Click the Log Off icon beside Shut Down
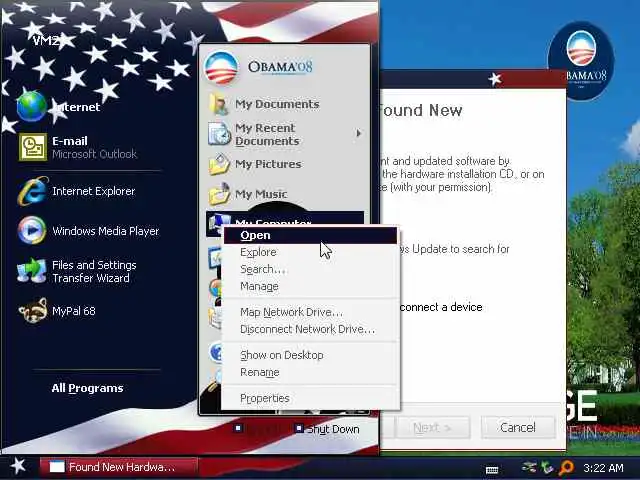 click(x=238, y=428)
